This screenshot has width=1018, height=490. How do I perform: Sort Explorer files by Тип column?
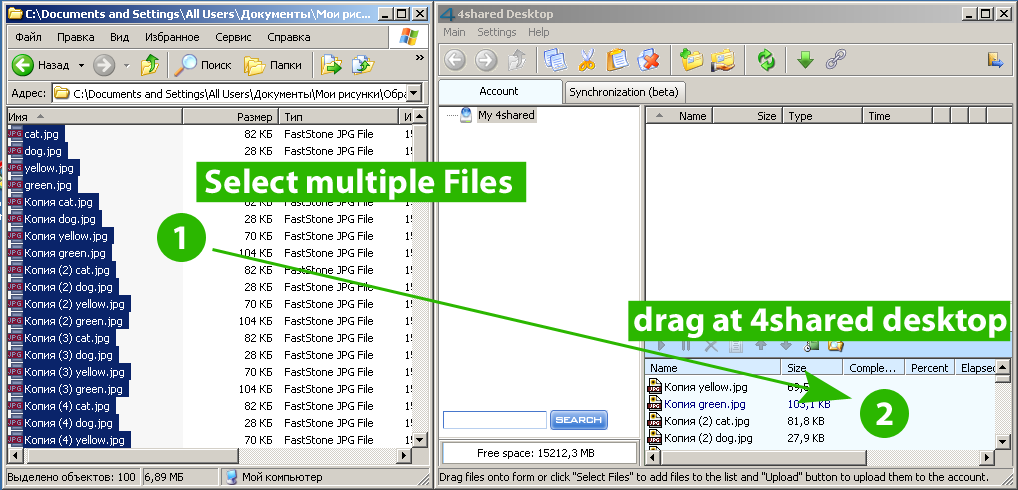pos(338,117)
